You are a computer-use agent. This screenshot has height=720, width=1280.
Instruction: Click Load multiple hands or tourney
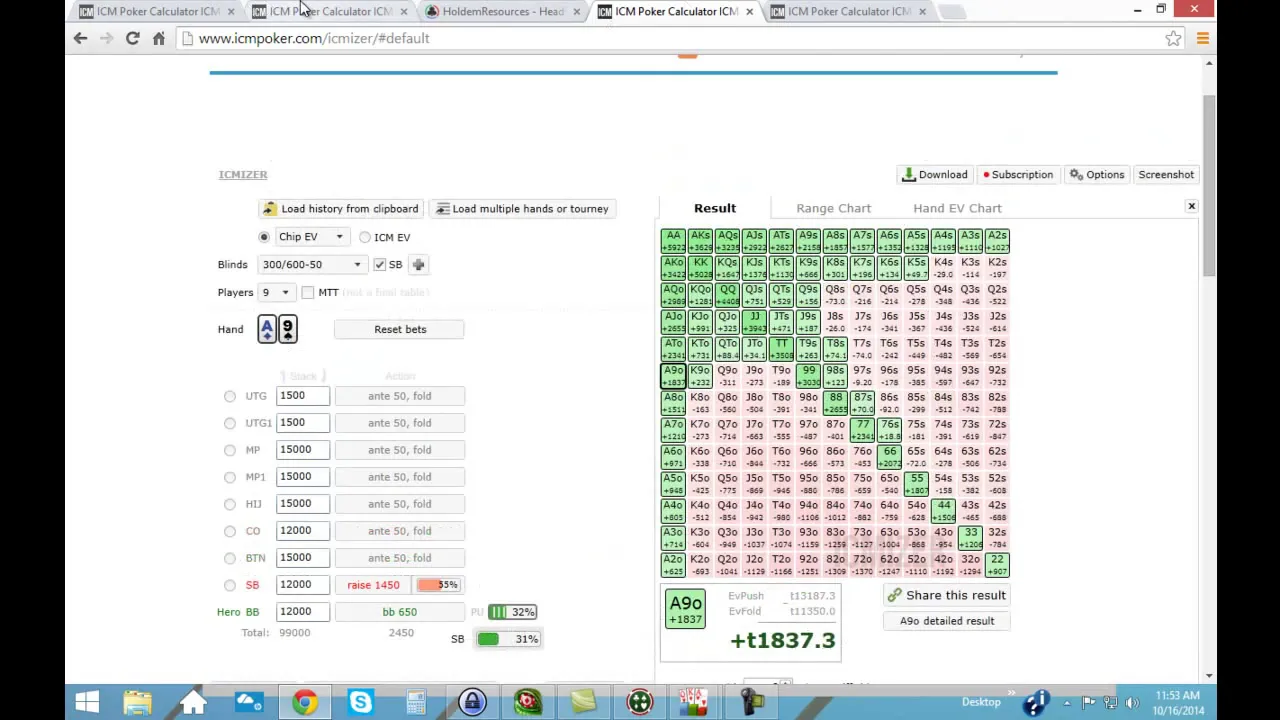522,208
